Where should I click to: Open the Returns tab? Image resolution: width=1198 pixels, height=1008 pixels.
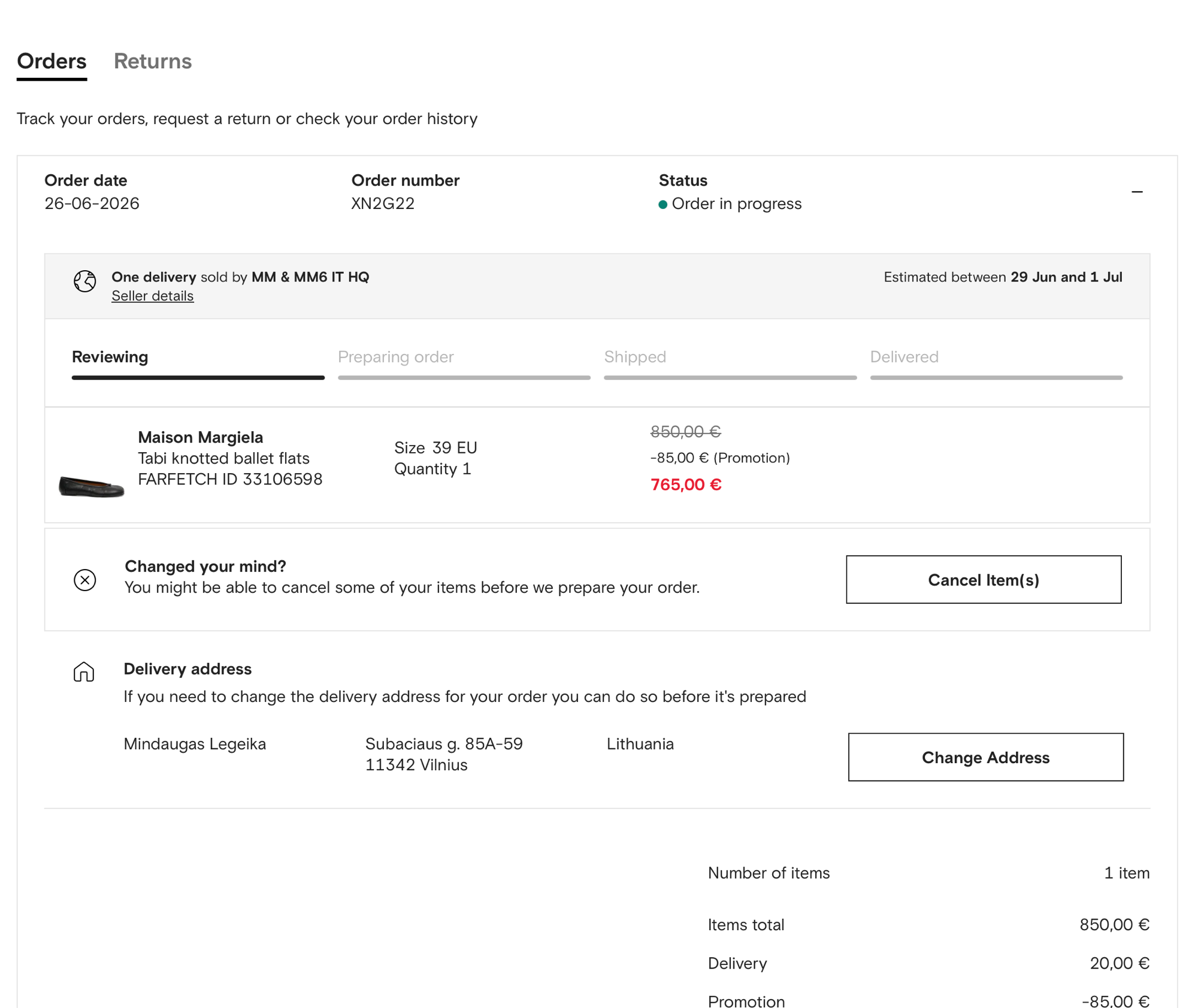[x=153, y=61]
